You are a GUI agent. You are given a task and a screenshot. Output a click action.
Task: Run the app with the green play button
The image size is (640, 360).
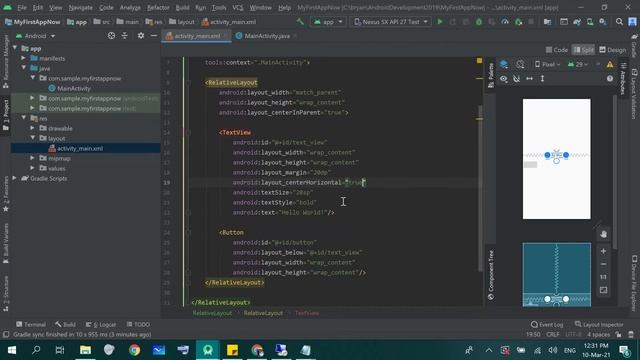pos(440,22)
